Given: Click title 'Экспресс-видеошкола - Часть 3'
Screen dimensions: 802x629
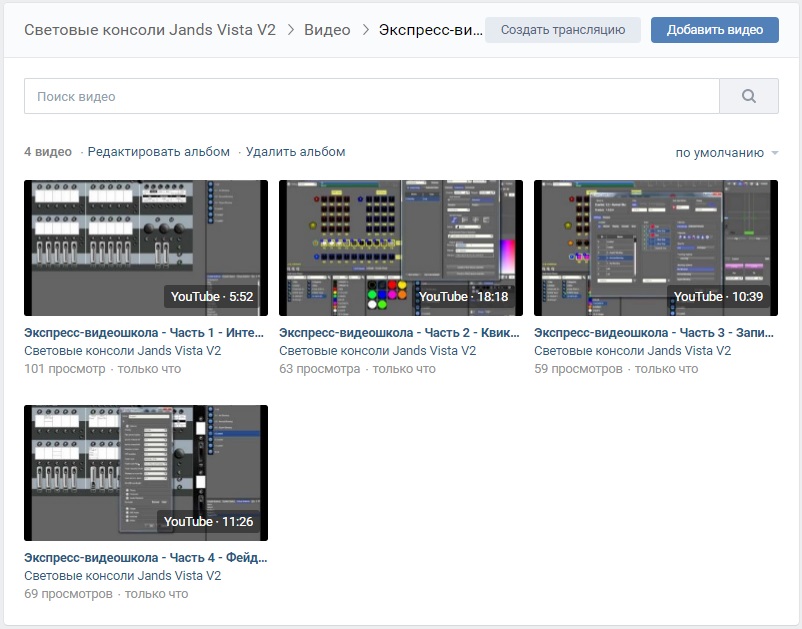Looking at the screenshot, I should tap(655, 333).
